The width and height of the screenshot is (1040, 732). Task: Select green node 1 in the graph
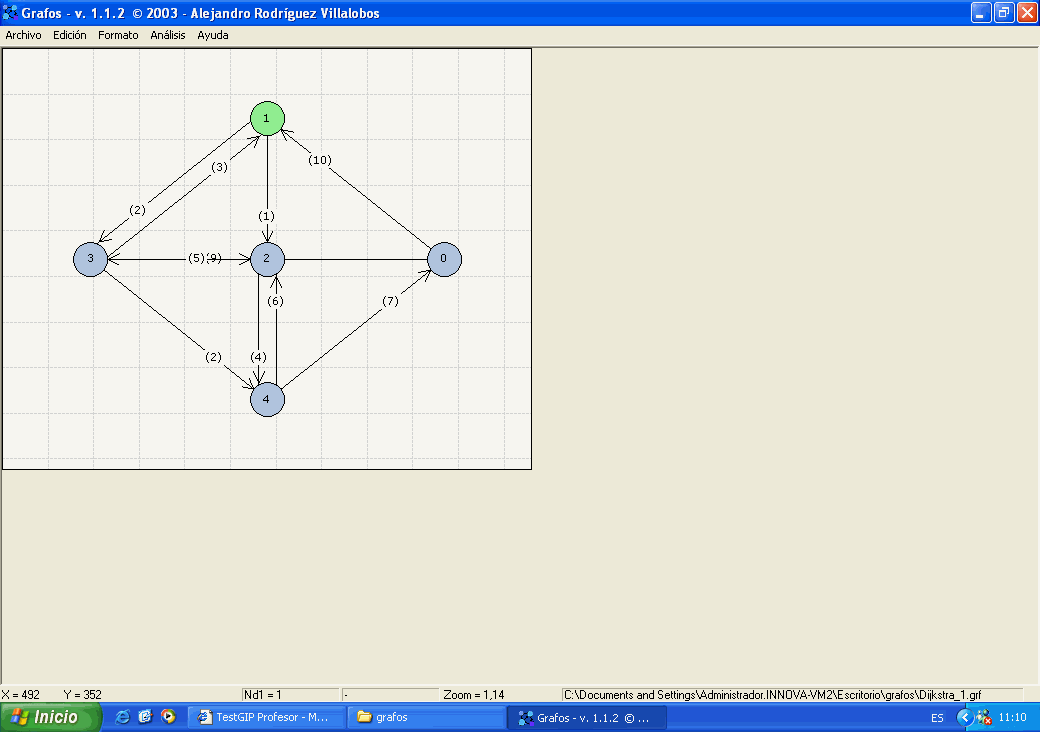[267, 119]
